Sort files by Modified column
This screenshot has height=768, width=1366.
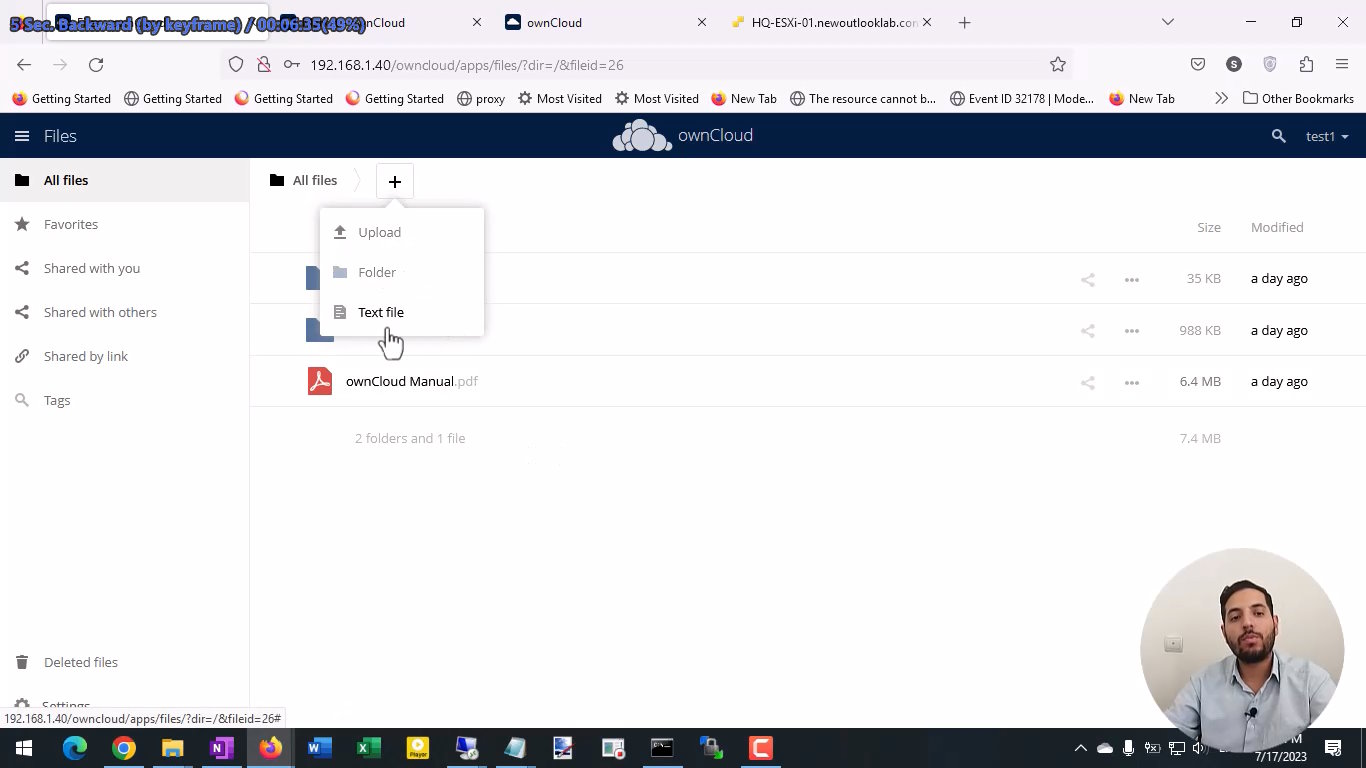1276,227
